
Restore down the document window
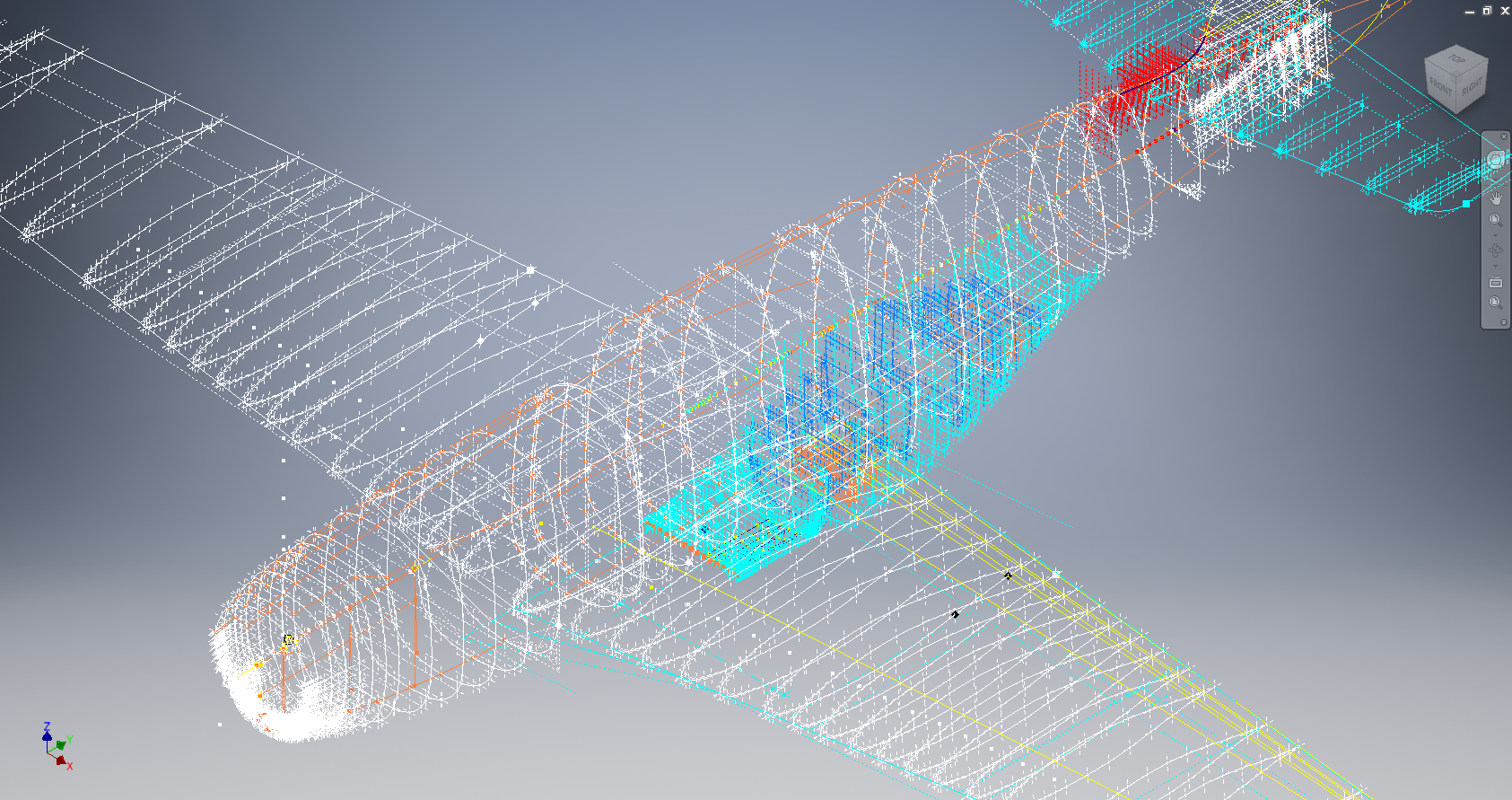pyautogui.click(x=1487, y=11)
